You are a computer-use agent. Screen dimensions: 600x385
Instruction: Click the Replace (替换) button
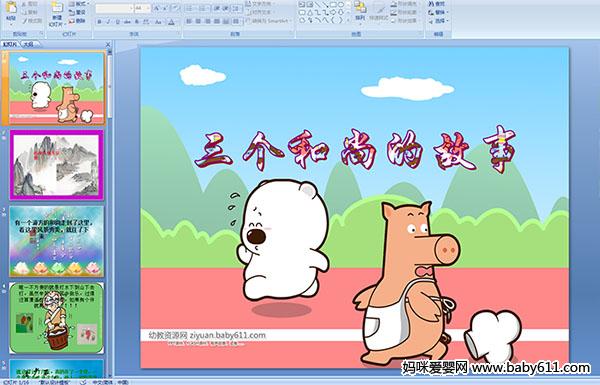(438, 12)
